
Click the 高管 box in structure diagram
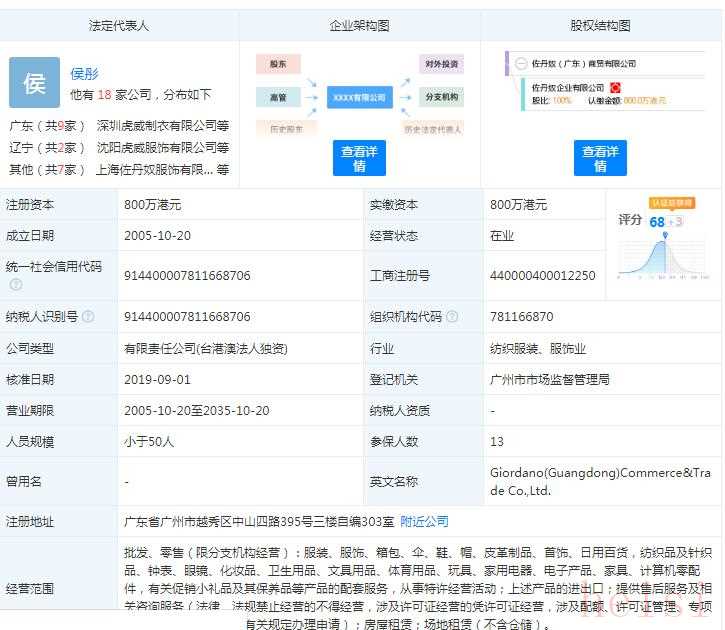278,97
